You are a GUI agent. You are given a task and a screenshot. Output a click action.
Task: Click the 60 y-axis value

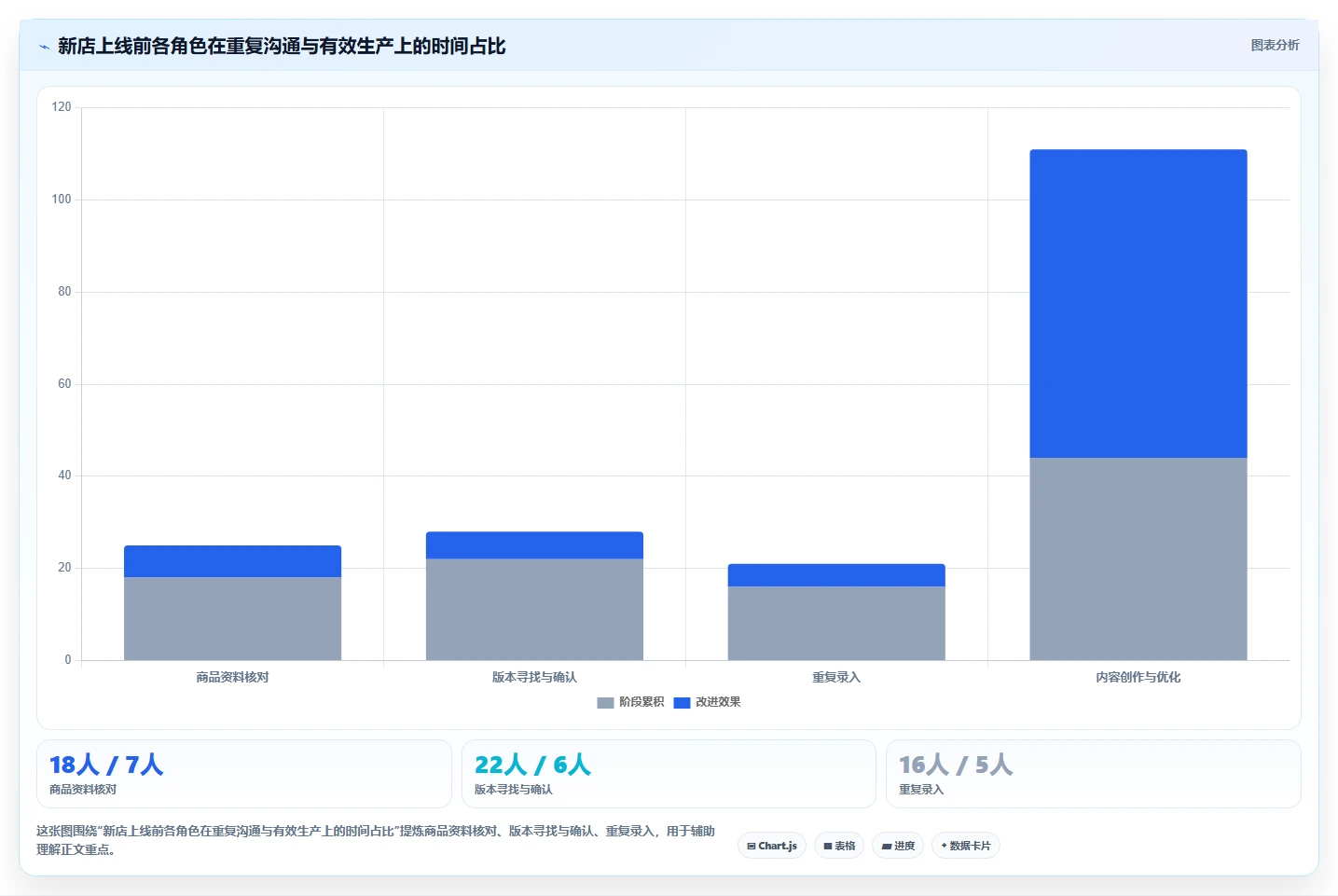64,384
